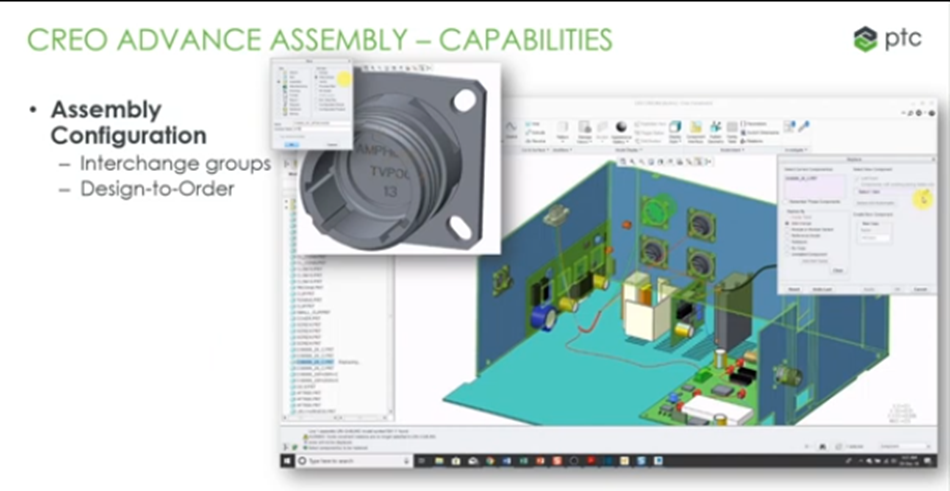This screenshot has width=950, height=491.
Task: Click Repaint on the graphics toolbar
Action: pyautogui.click(x=651, y=162)
